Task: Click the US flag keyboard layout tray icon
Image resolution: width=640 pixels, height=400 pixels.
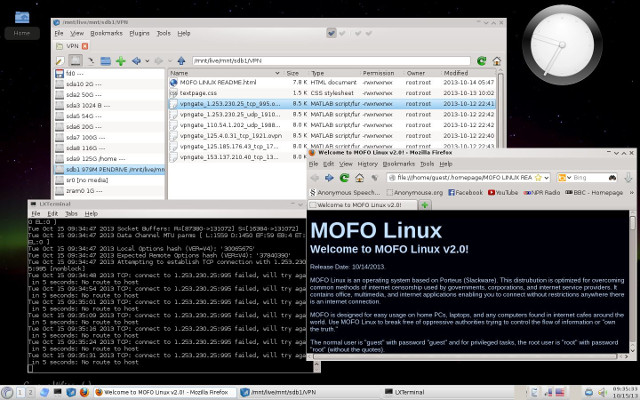Action: [x=560, y=393]
